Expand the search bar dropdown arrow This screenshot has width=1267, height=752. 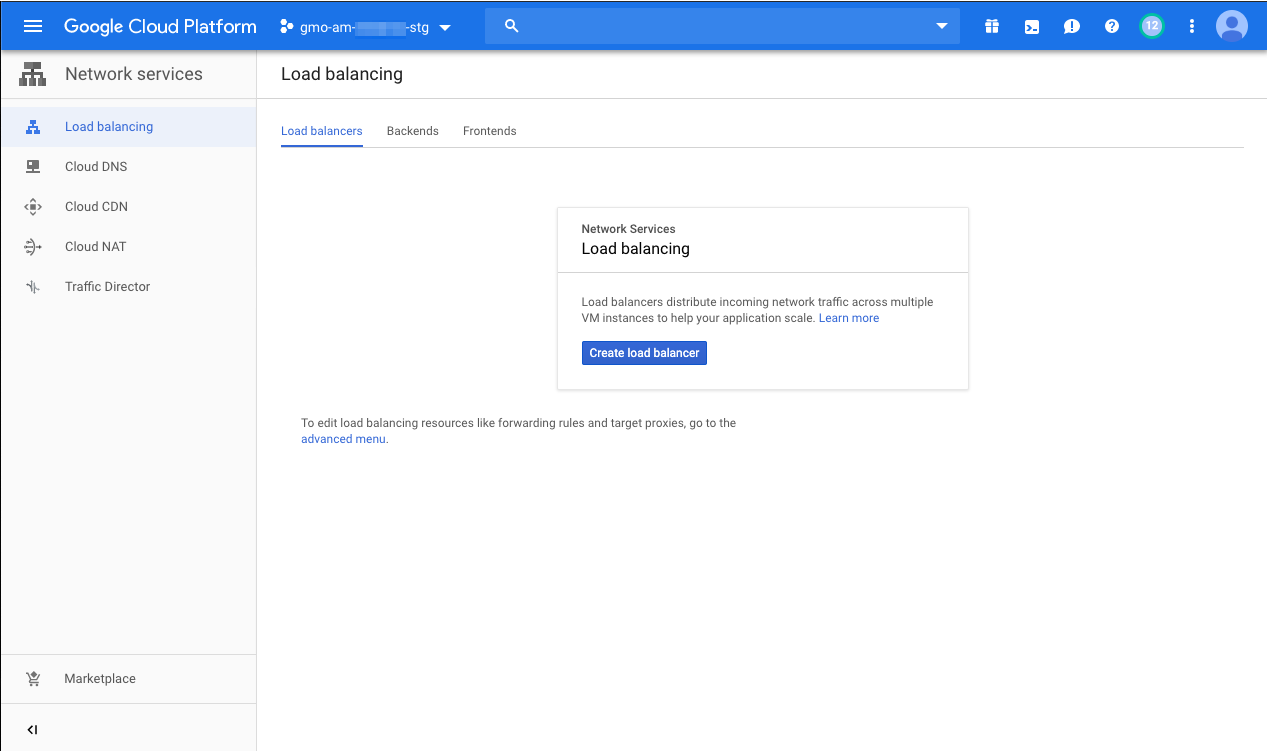tap(941, 26)
